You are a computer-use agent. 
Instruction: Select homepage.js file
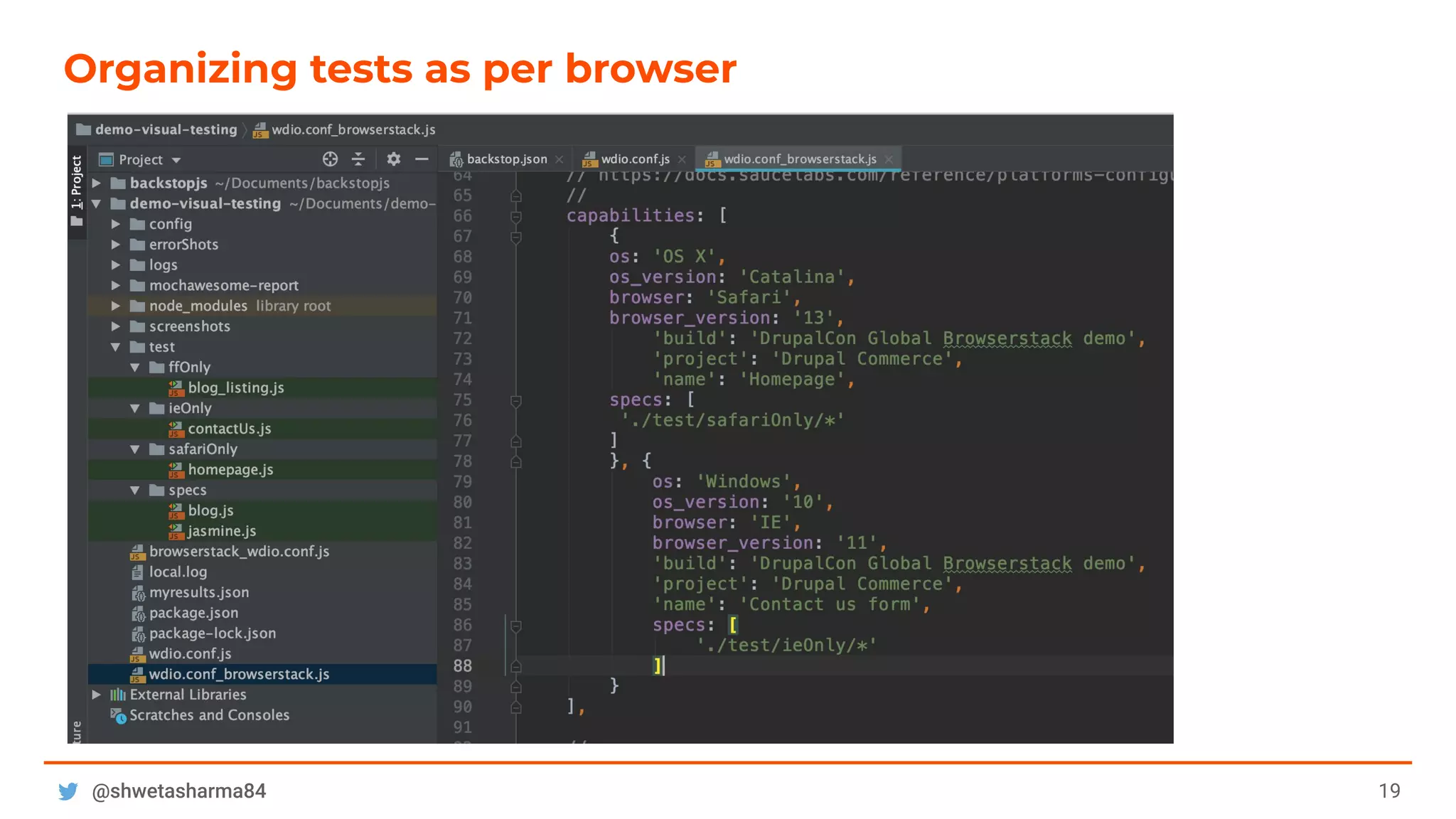coord(262,470)
